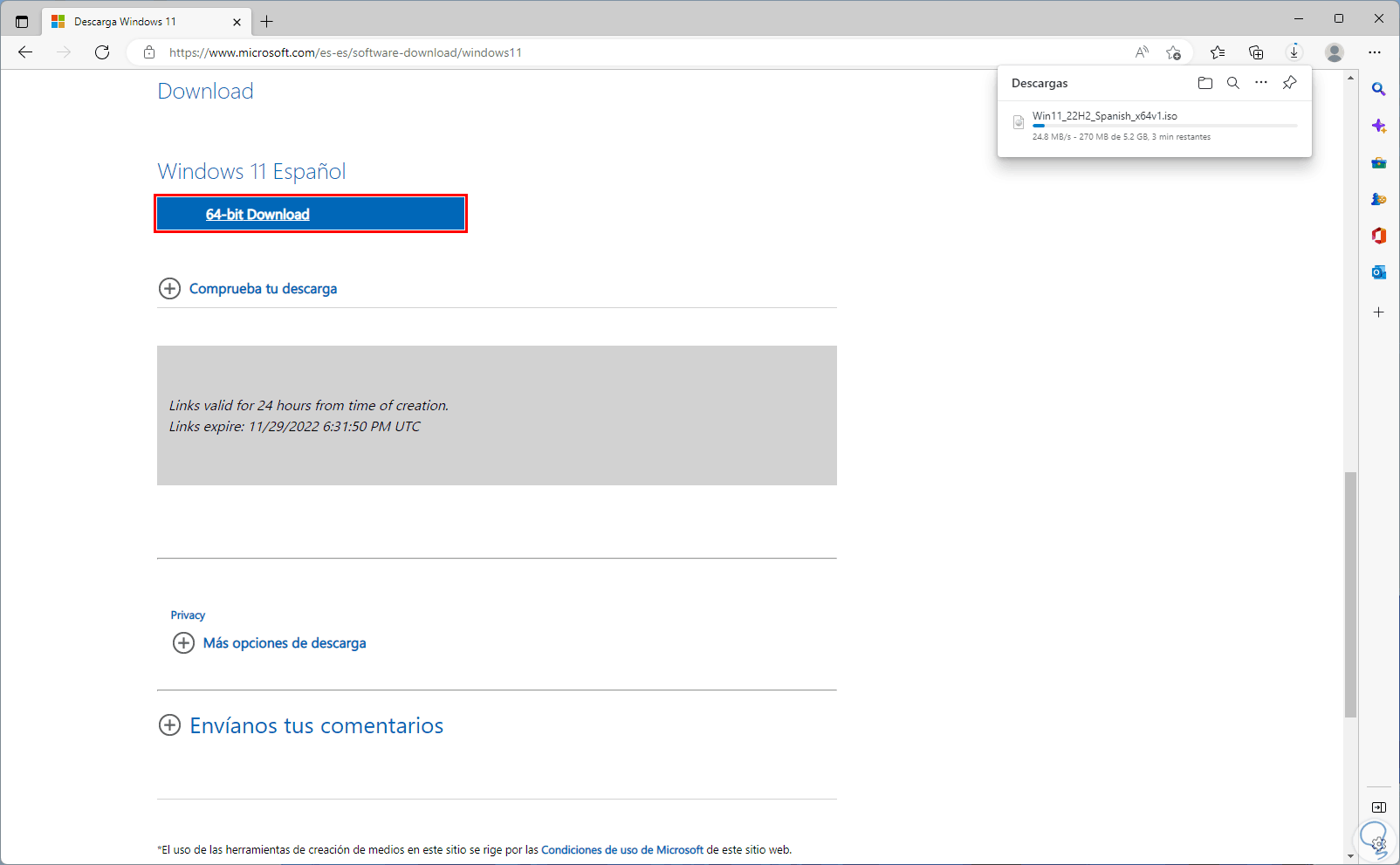Open the tab actions menu icon
This screenshot has width=1400, height=865.
22,21
